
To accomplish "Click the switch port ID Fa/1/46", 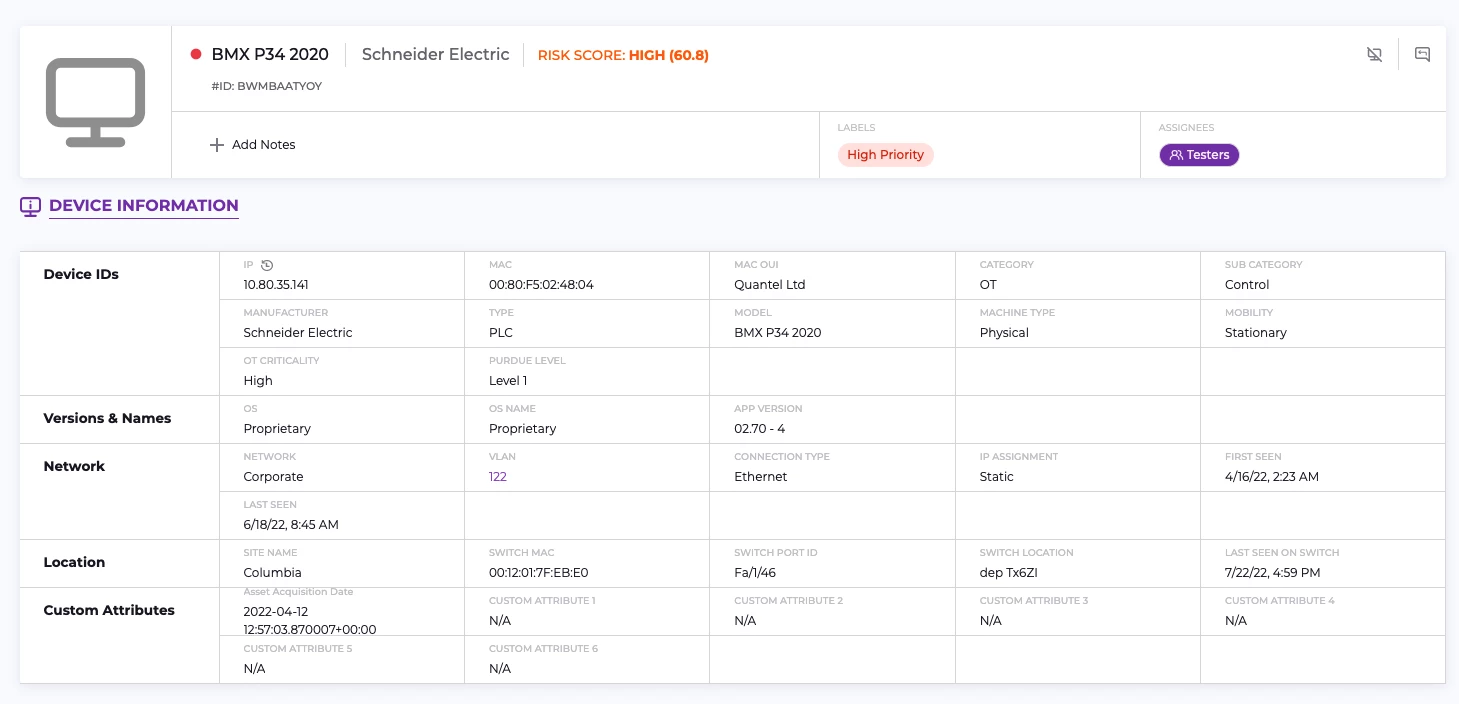I will point(756,573).
